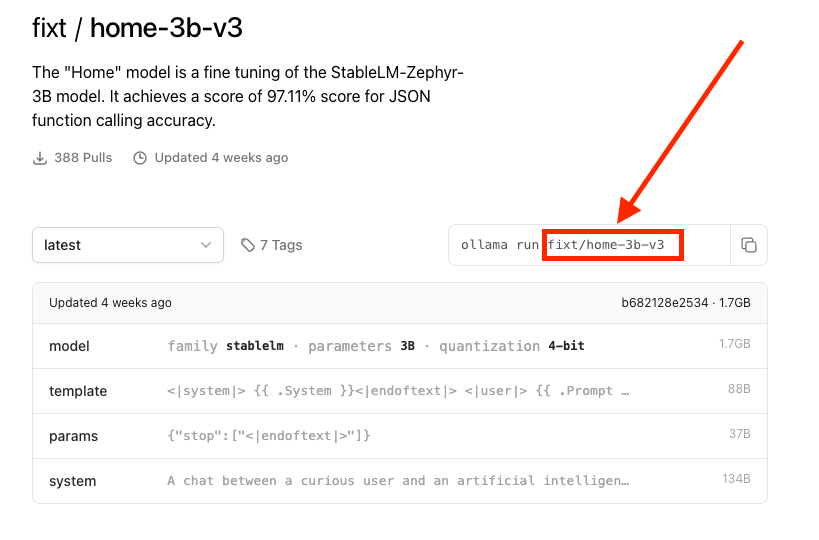Open the latest version dropdown
Screen dimensions: 819x540
(x=127, y=245)
